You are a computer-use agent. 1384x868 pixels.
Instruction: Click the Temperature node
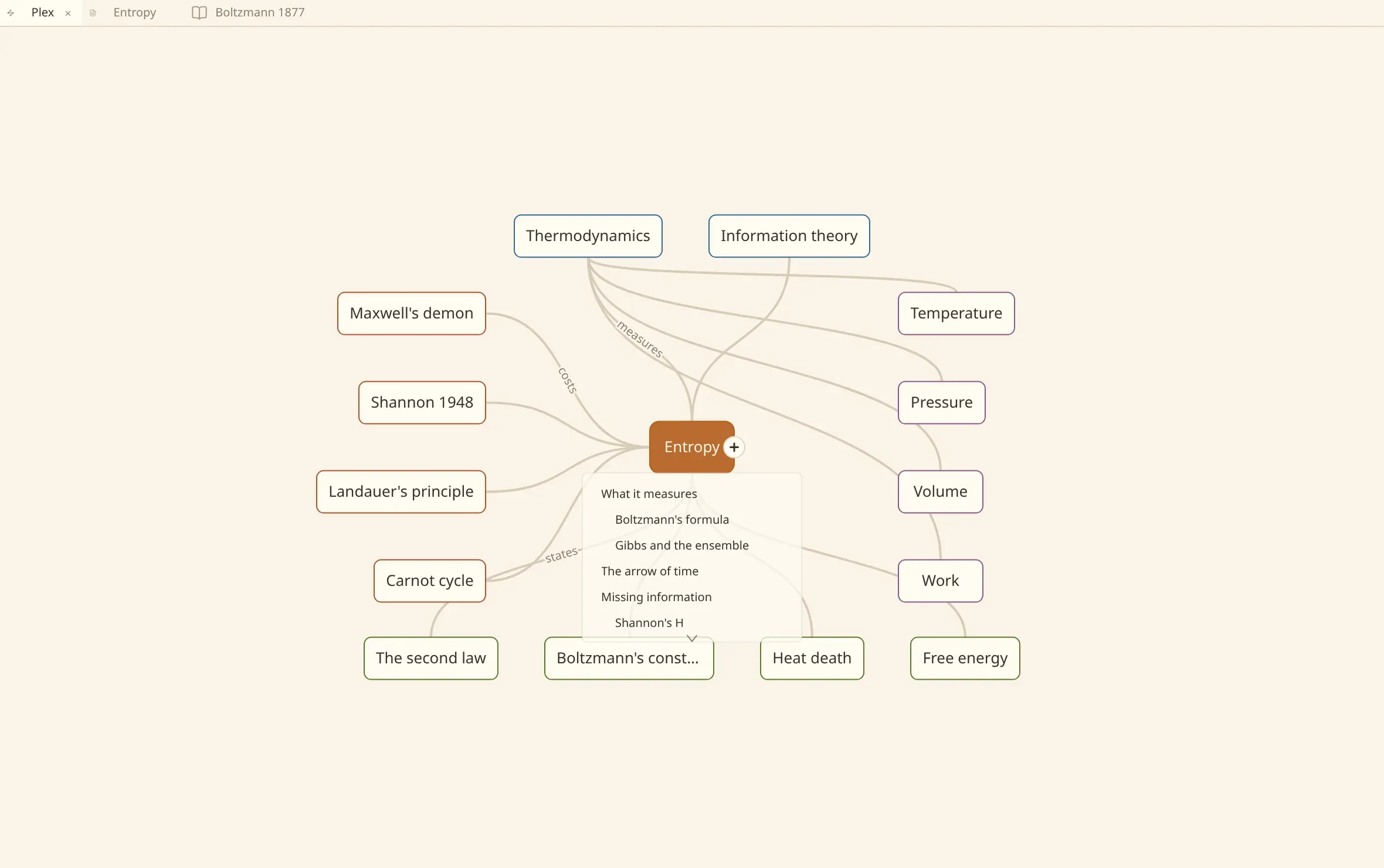pyautogui.click(x=956, y=313)
